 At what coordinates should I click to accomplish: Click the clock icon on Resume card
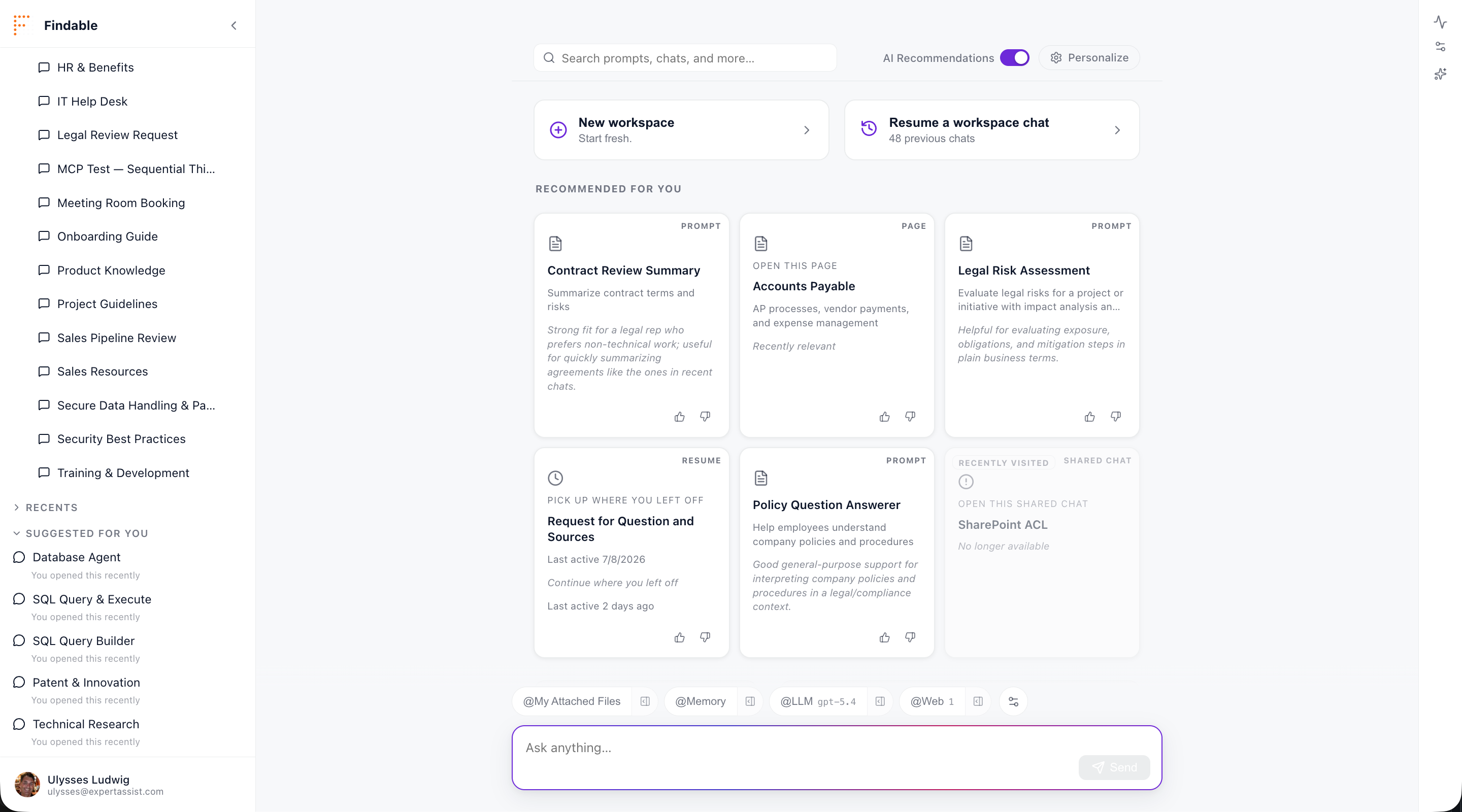(555, 478)
